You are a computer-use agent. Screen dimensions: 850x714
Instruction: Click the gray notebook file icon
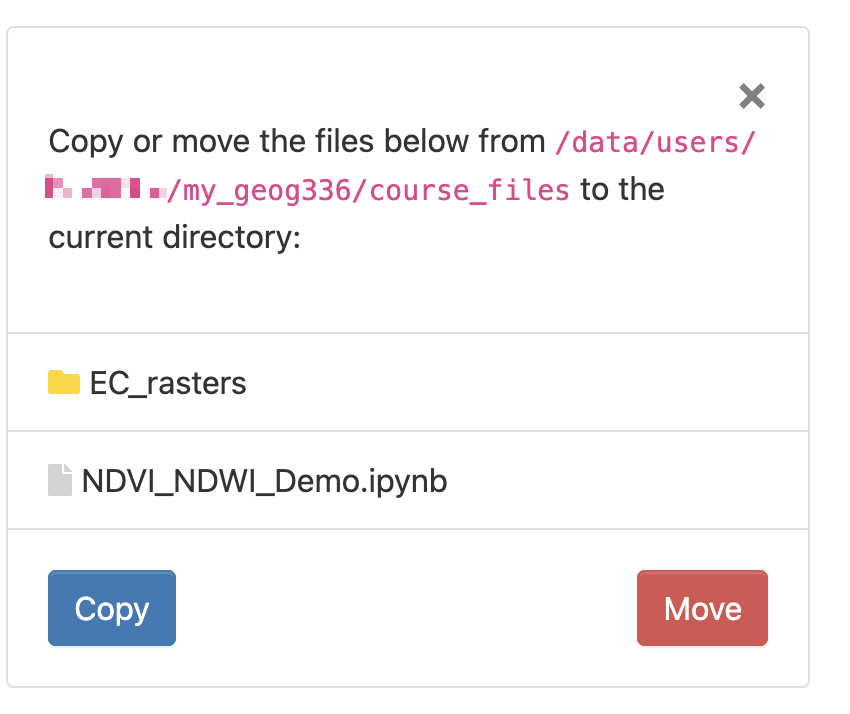point(60,480)
